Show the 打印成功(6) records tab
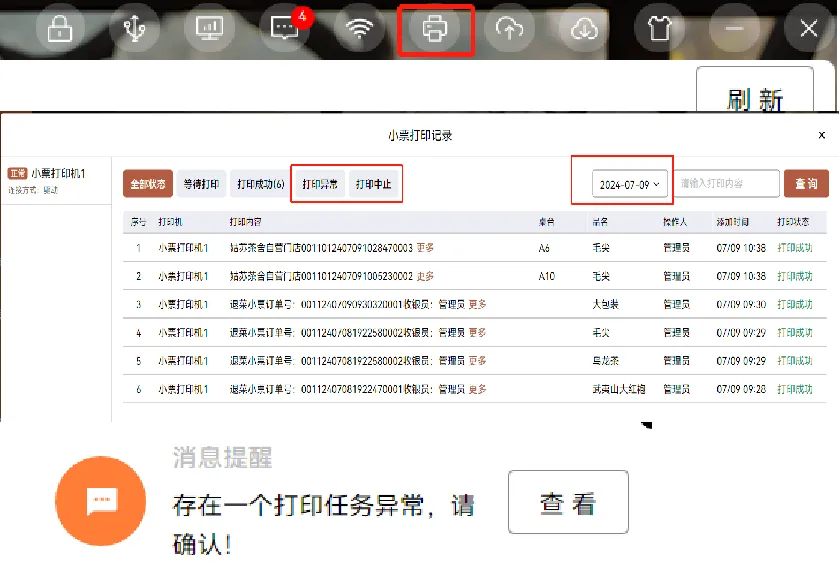840x584 pixels. tap(260, 184)
